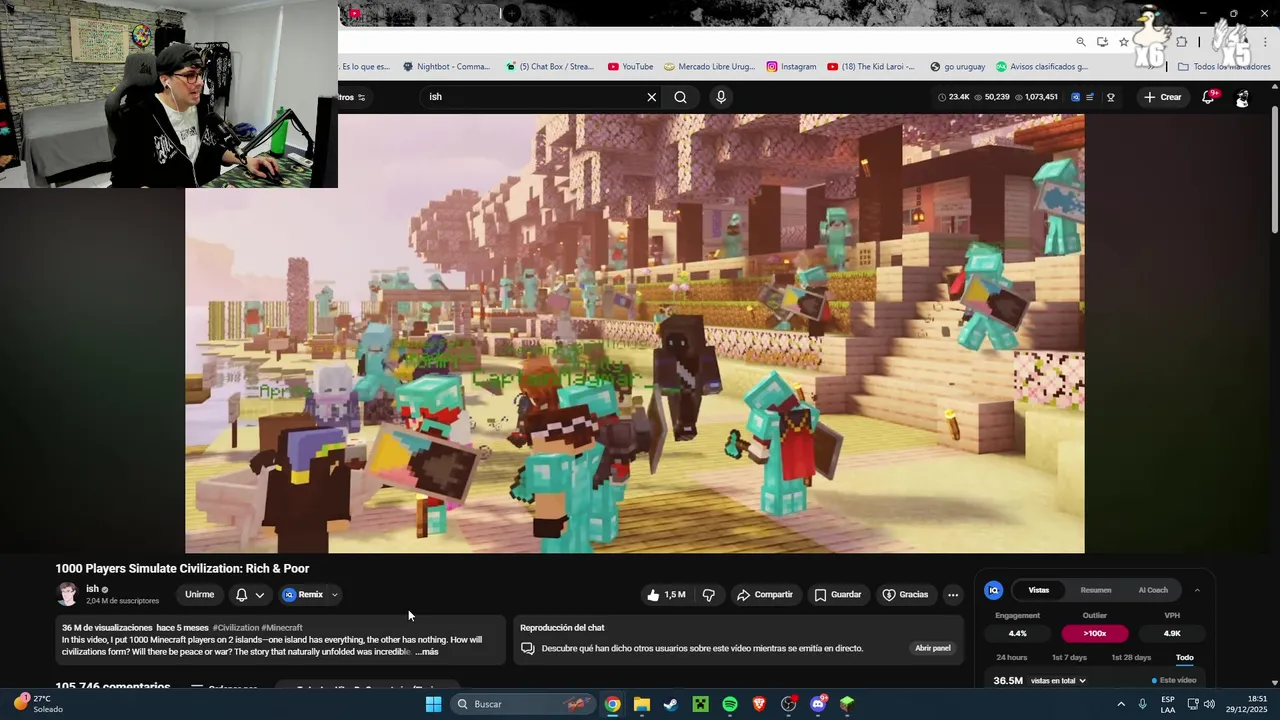Open the Avisos clasificados bookmark
The width and height of the screenshot is (1280, 720).
tap(1042, 67)
